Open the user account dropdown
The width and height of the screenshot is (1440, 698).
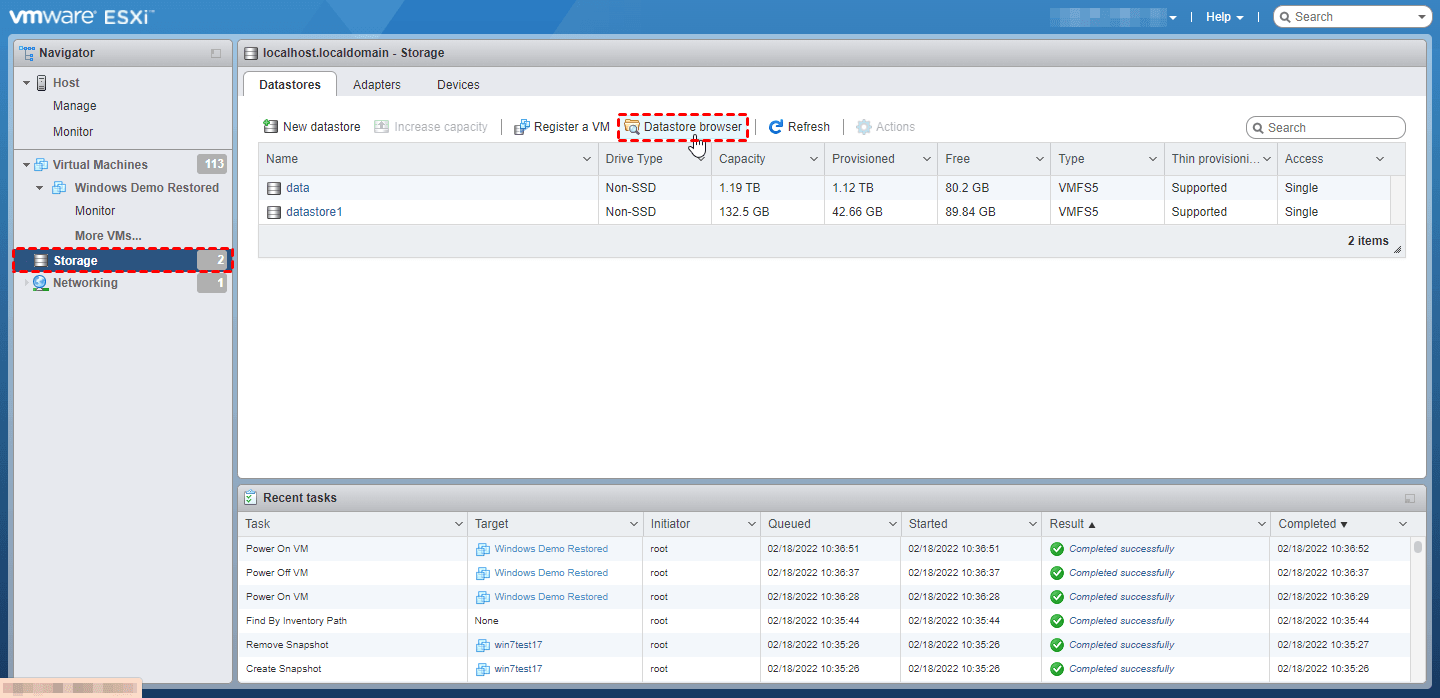1173,17
